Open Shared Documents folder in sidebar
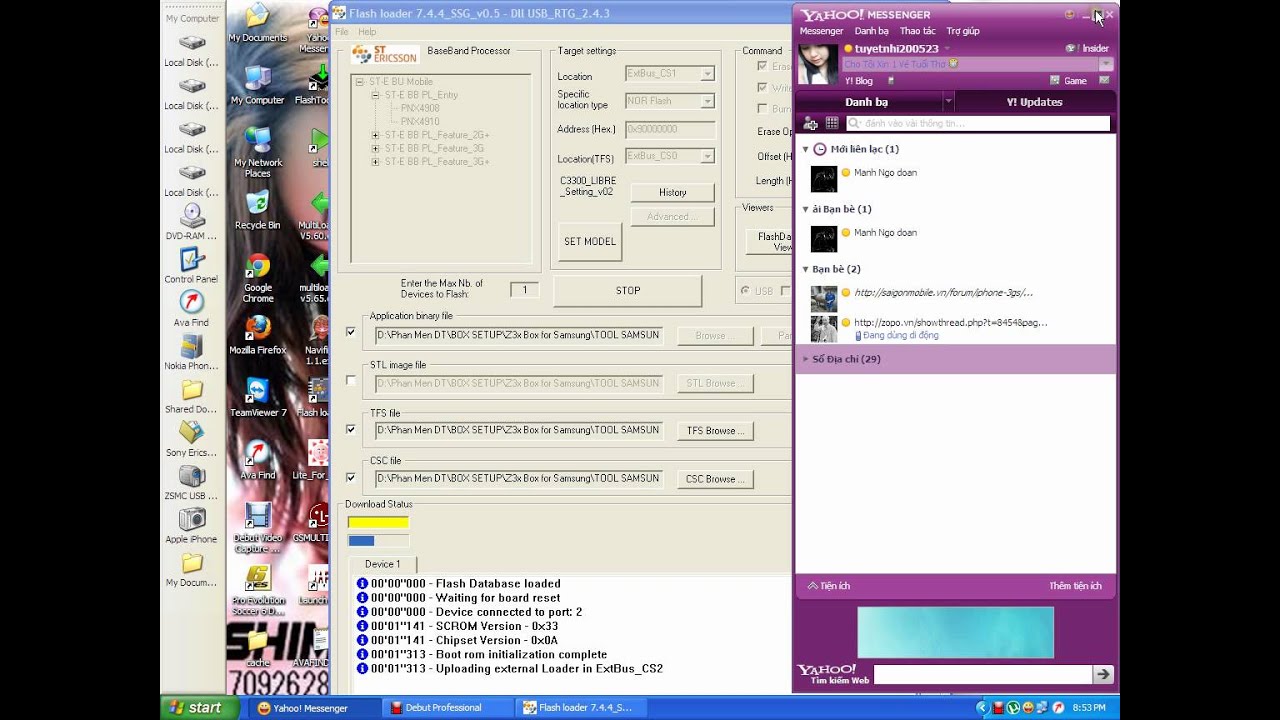The height and width of the screenshot is (720, 1280). point(191,395)
